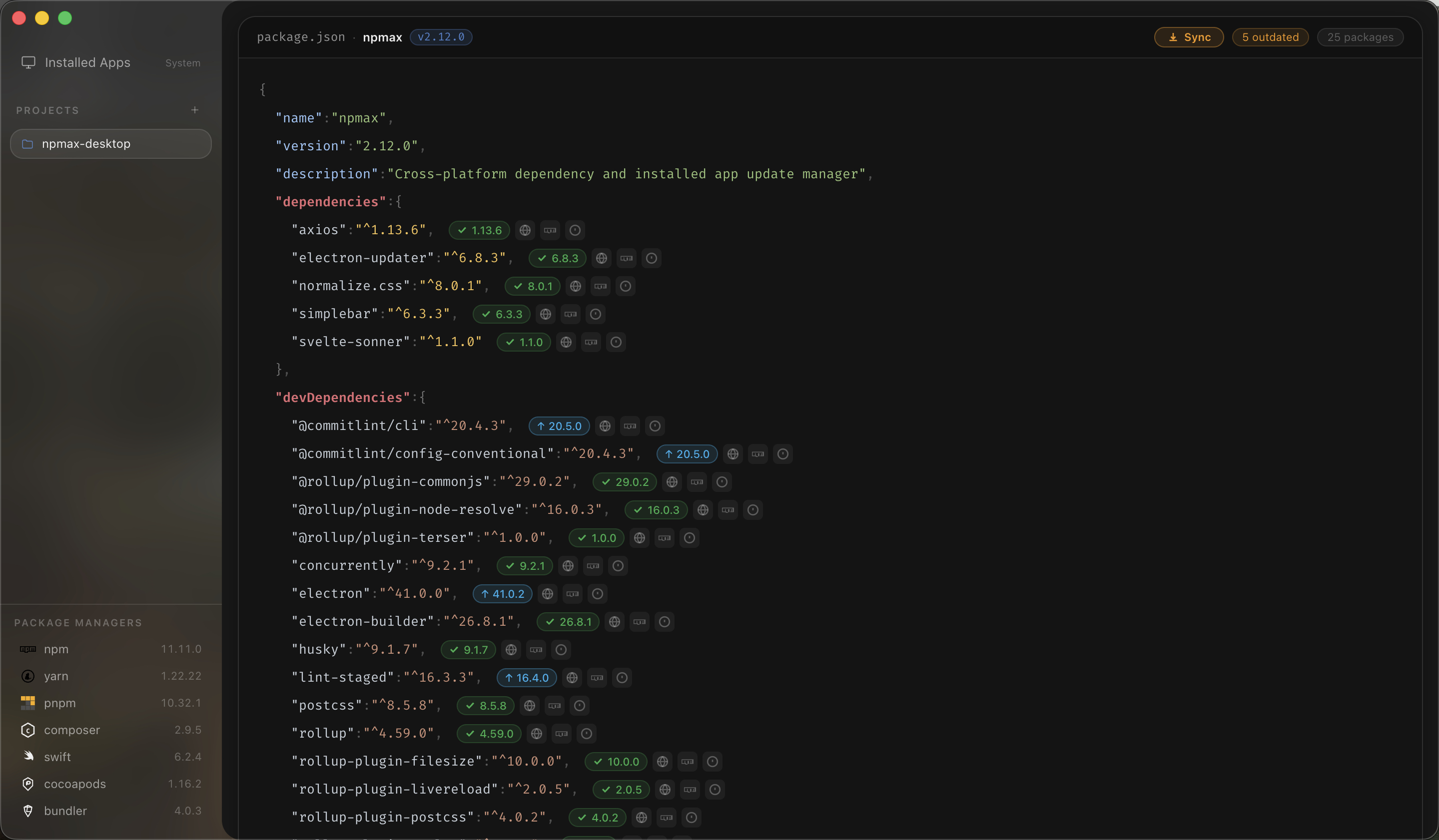The image size is (1439, 840).
Task: Open npm registry icon next to simplebar
Action: (x=571, y=314)
